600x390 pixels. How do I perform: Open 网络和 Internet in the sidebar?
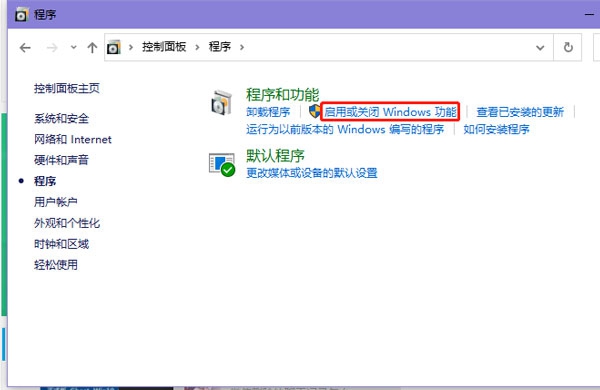[x=73, y=139]
